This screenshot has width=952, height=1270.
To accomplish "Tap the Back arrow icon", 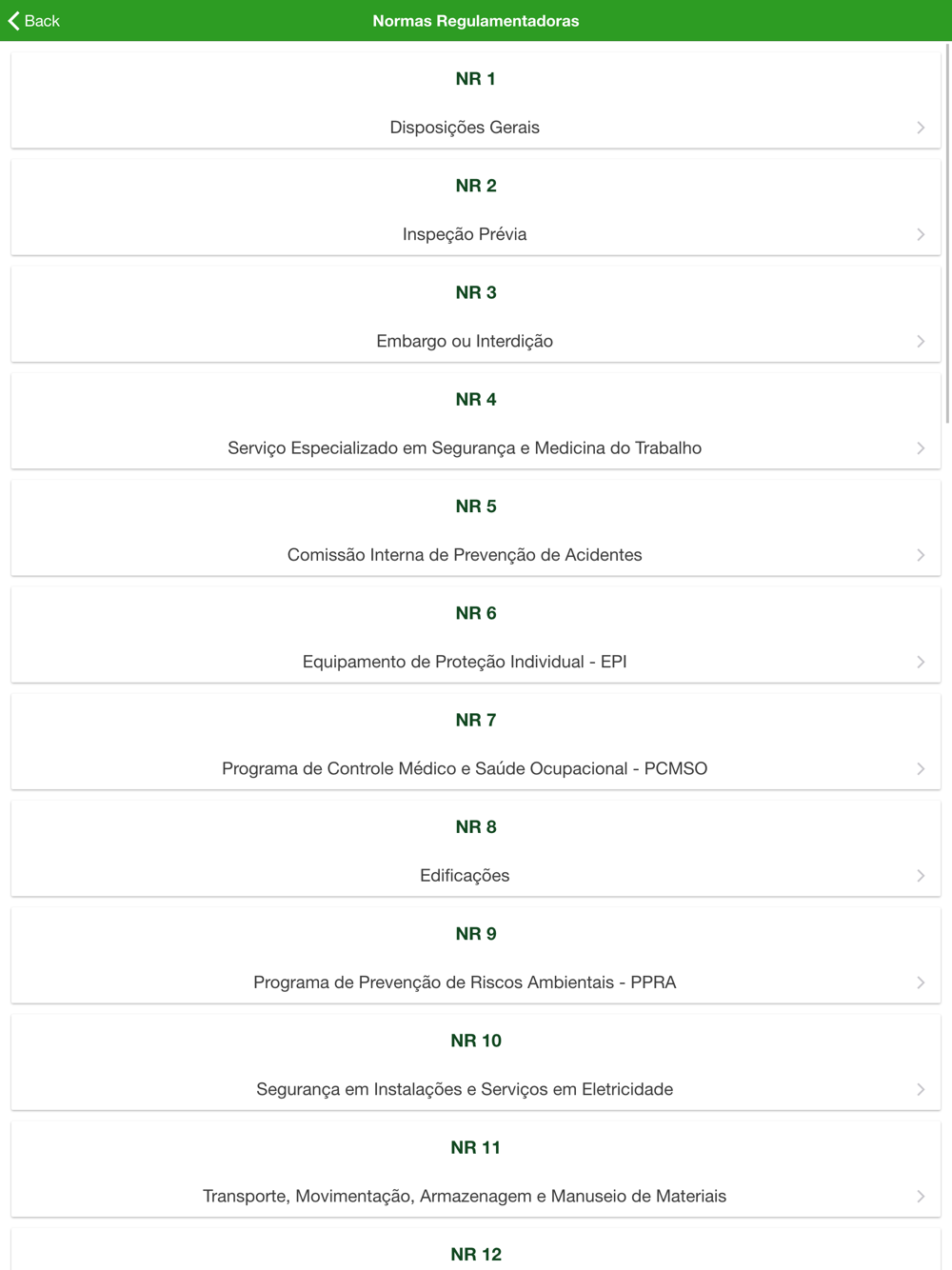I will (14, 21).
